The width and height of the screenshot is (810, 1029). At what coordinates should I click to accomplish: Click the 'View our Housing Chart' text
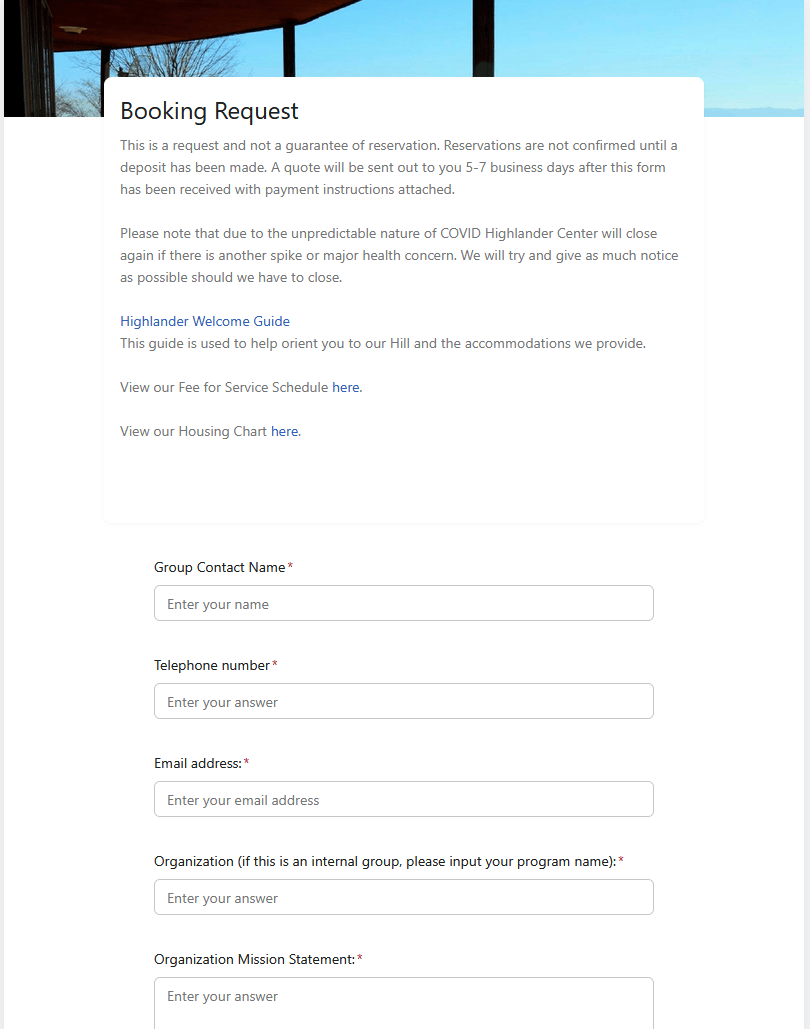pos(194,431)
